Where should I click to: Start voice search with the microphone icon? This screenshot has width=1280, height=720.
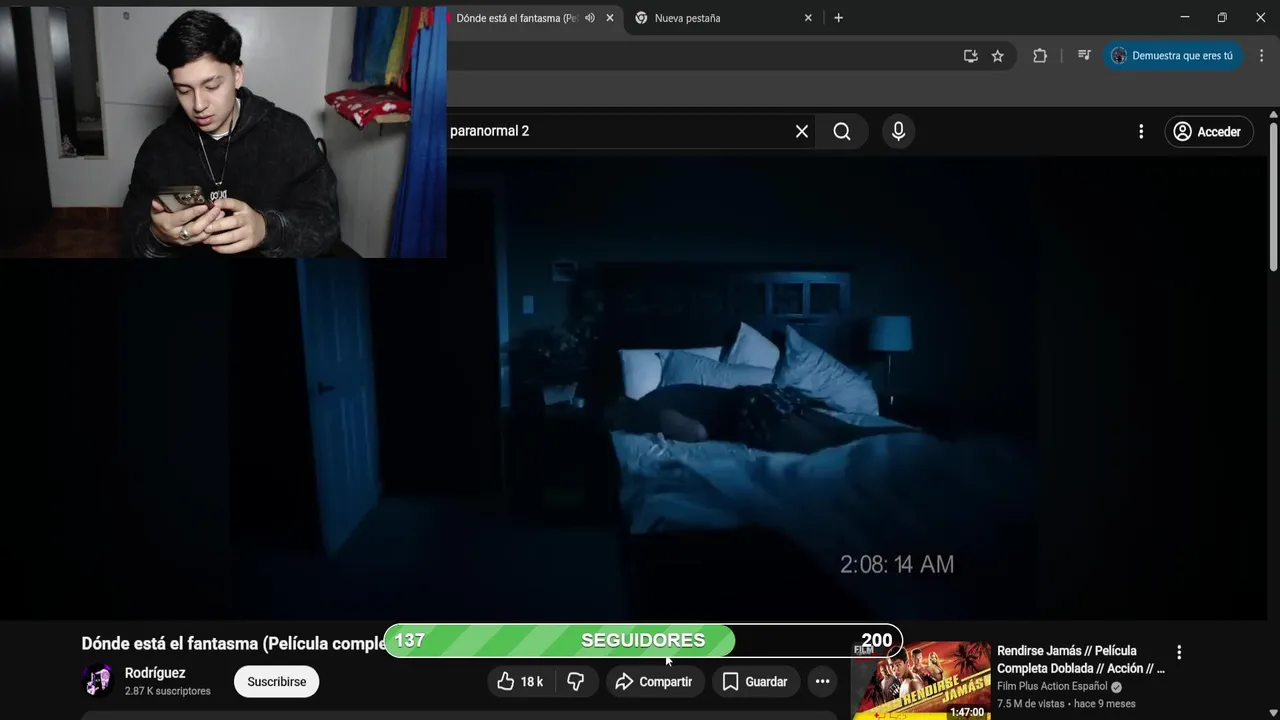tap(898, 131)
